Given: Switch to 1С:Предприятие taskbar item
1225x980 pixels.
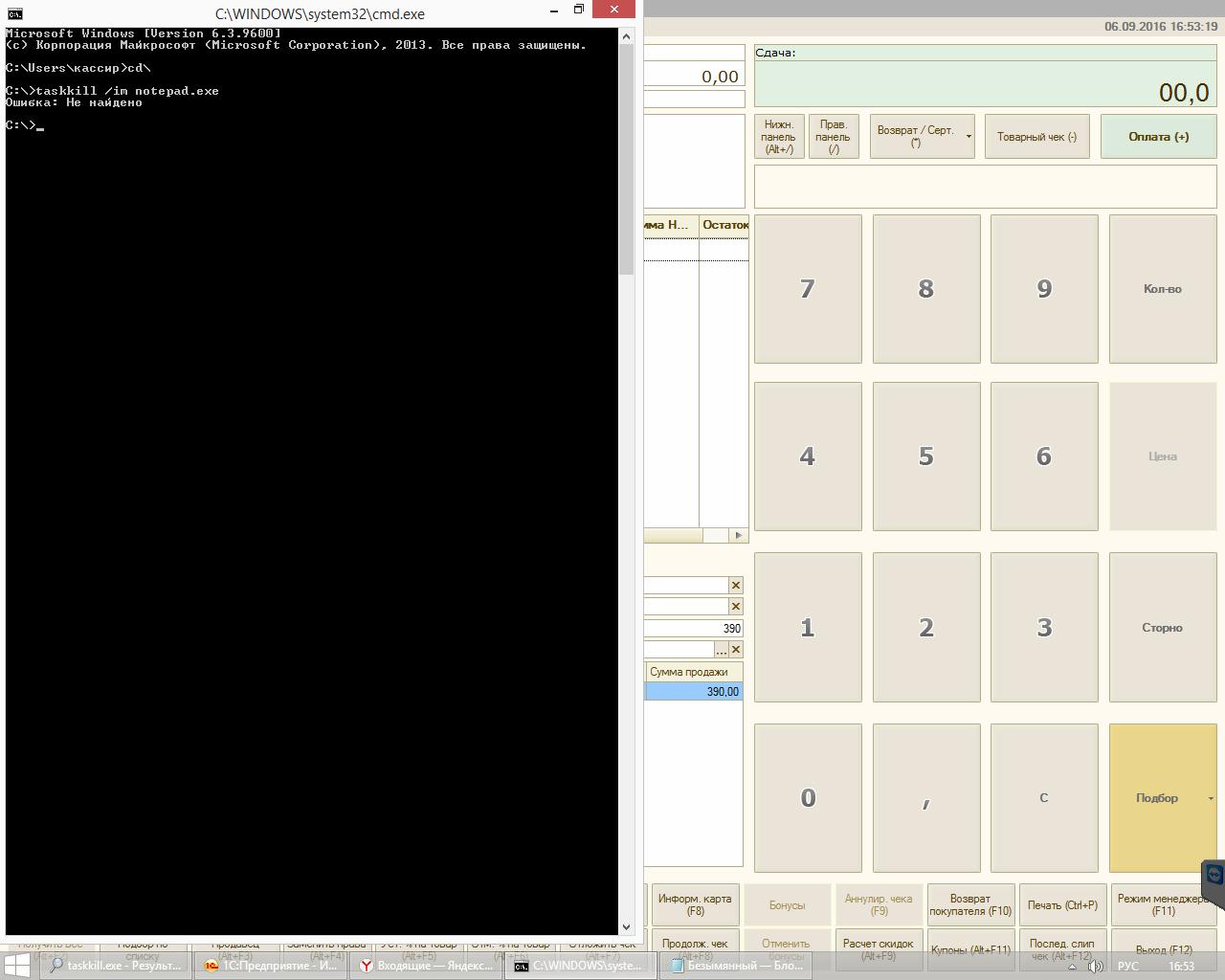Looking at the screenshot, I should (271, 965).
